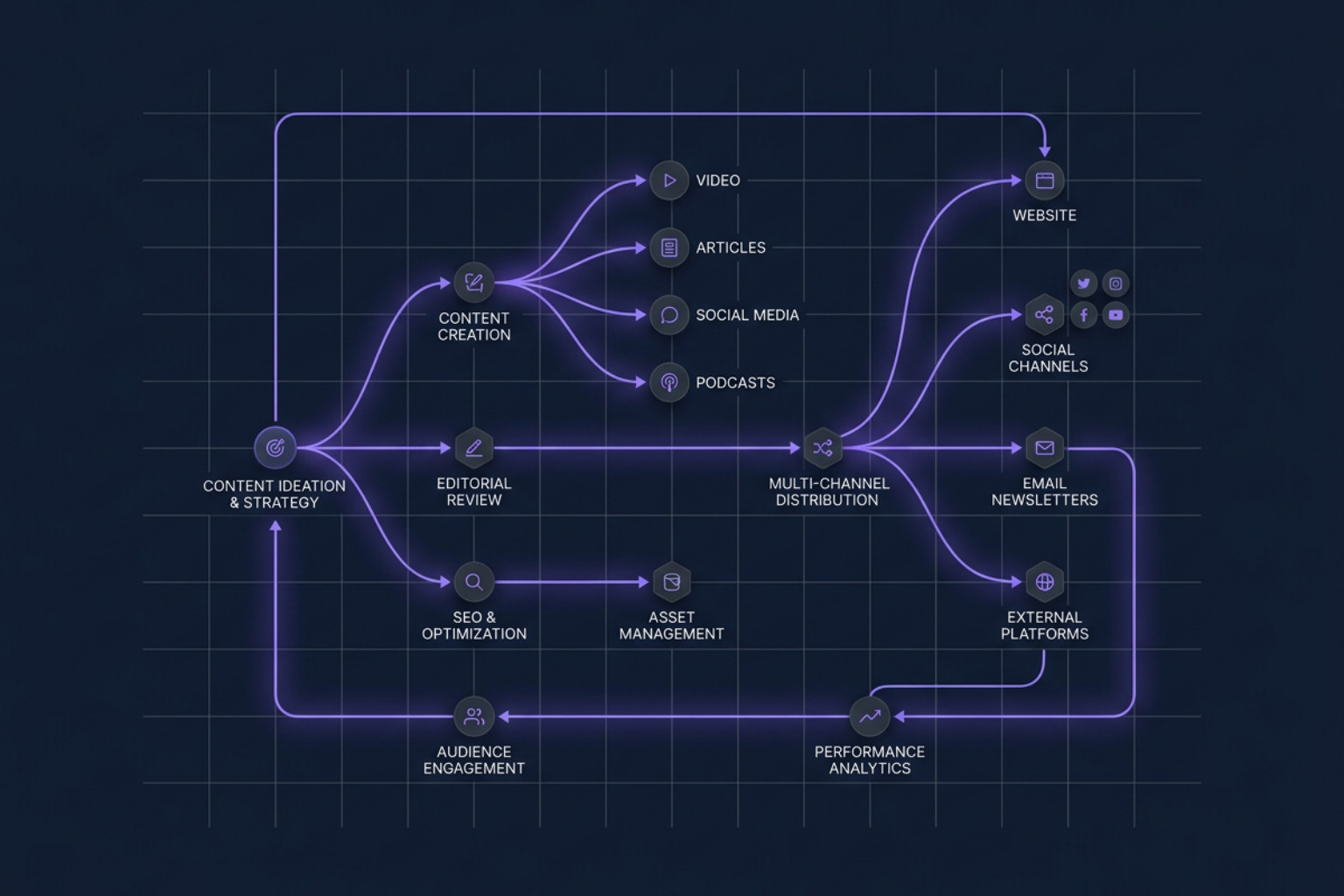
Task: Select the Content Creation pencil icon
Action: coord(475,283)
